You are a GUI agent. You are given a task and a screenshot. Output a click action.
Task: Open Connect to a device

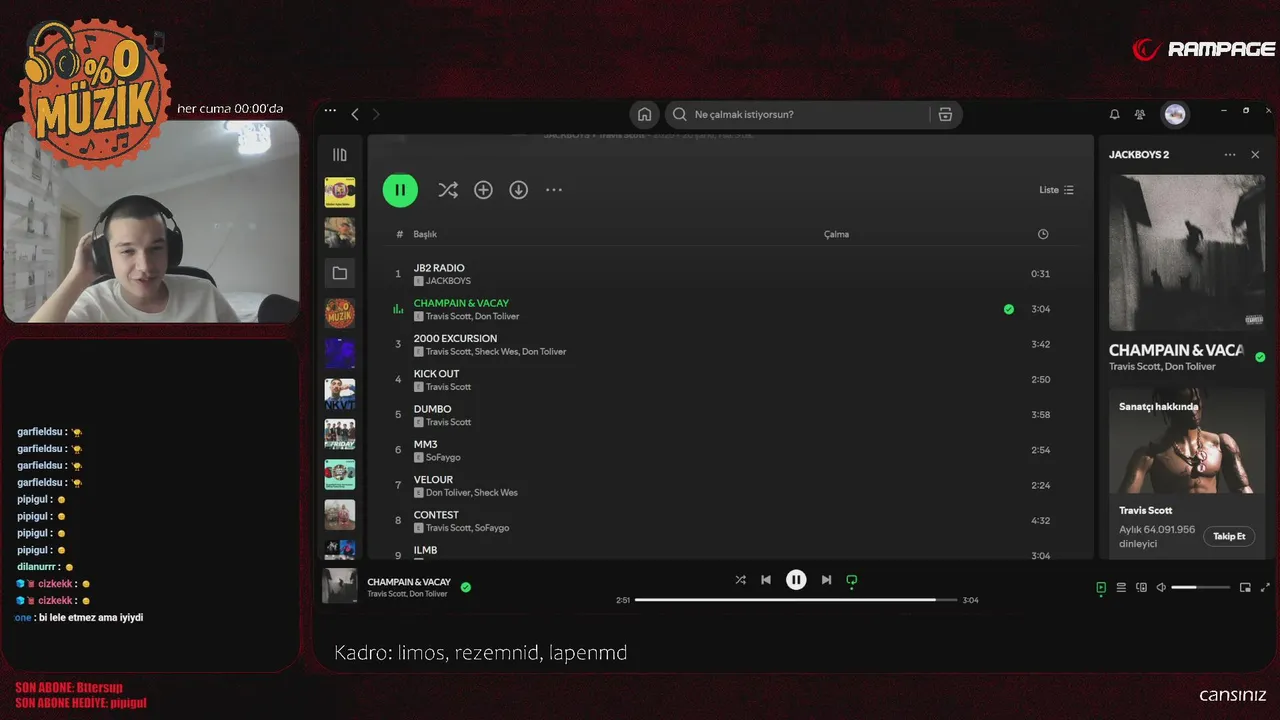pos(1141,588)
